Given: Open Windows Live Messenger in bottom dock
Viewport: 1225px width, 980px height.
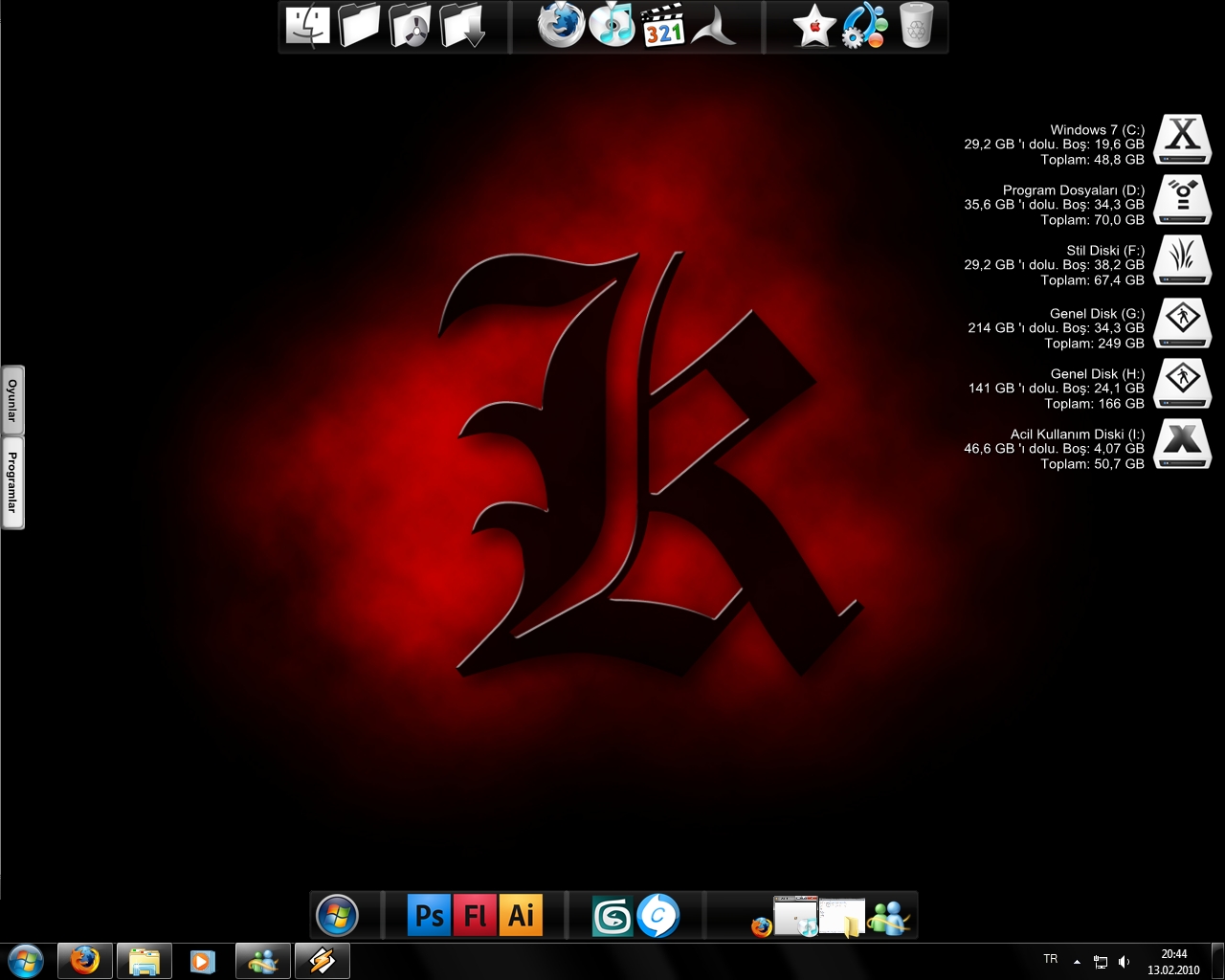Looking at the screenshot, I should 889,919.
